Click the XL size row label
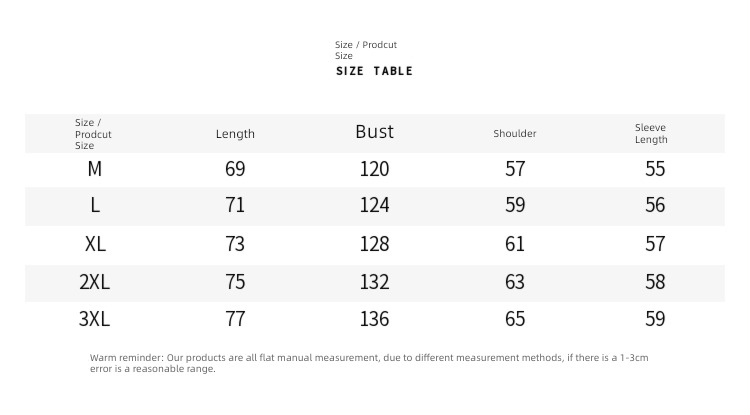Screen dimensions: 750x415 point(95,244)
